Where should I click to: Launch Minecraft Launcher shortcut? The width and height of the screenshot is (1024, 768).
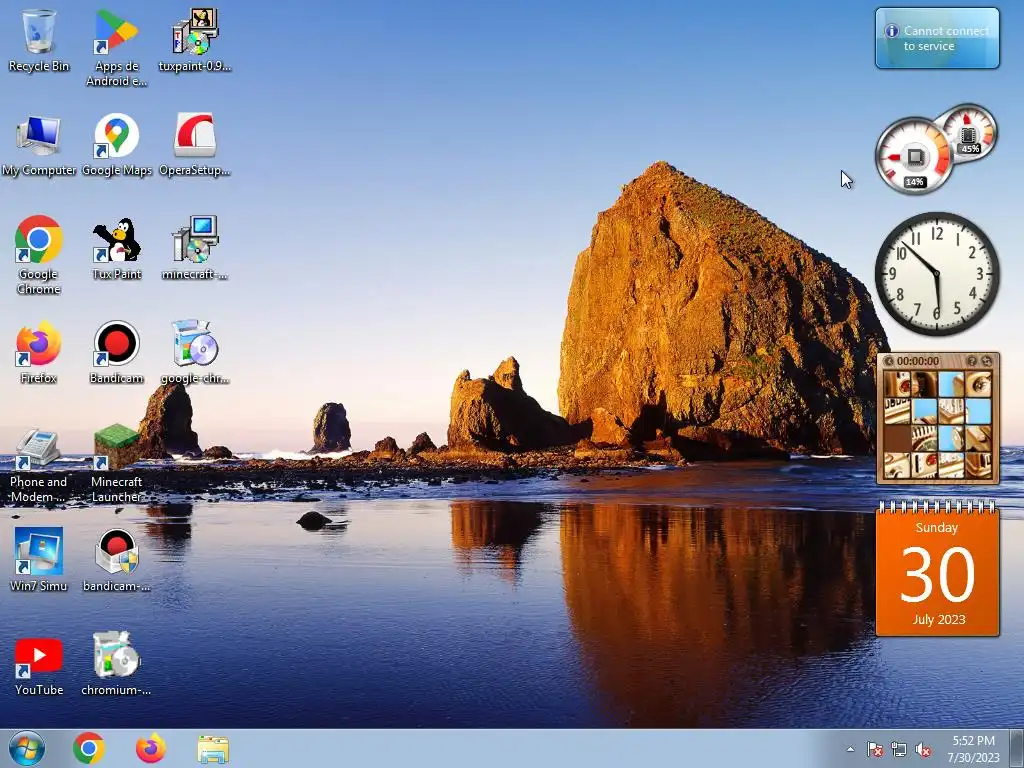pyautogui.click(x=116, y=465)
